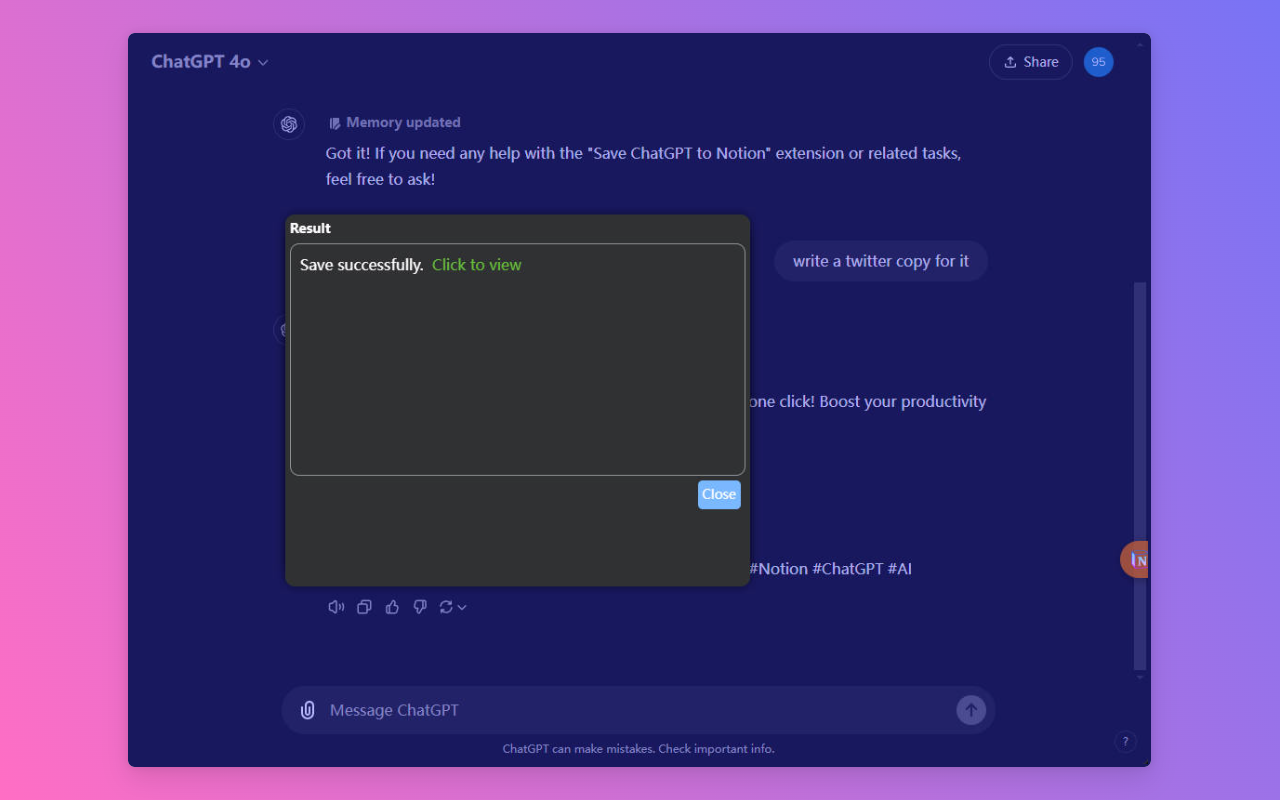Click the Memory updated label

pos(402,123)
